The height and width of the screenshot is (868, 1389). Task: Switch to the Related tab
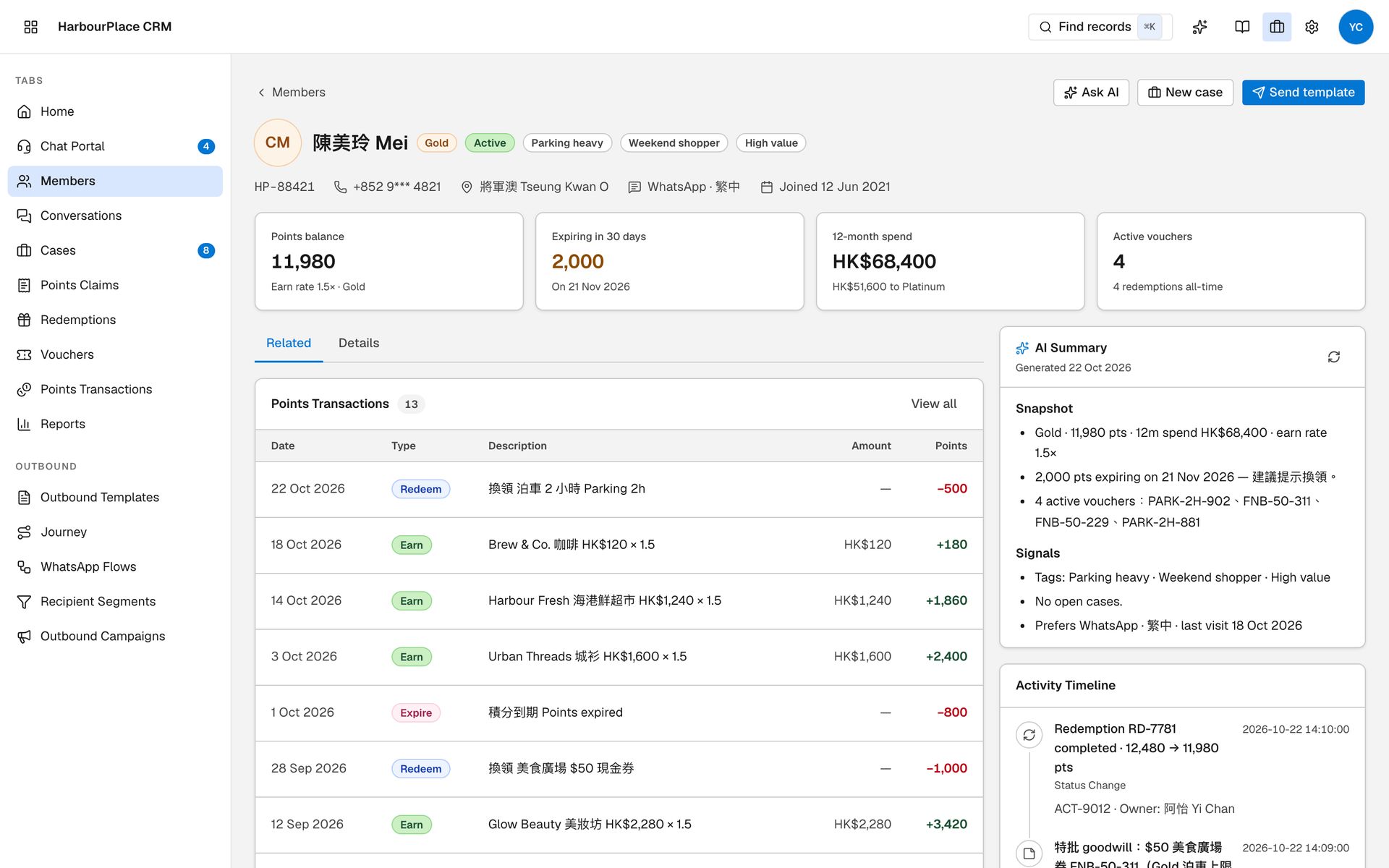[x=289, y=343]
